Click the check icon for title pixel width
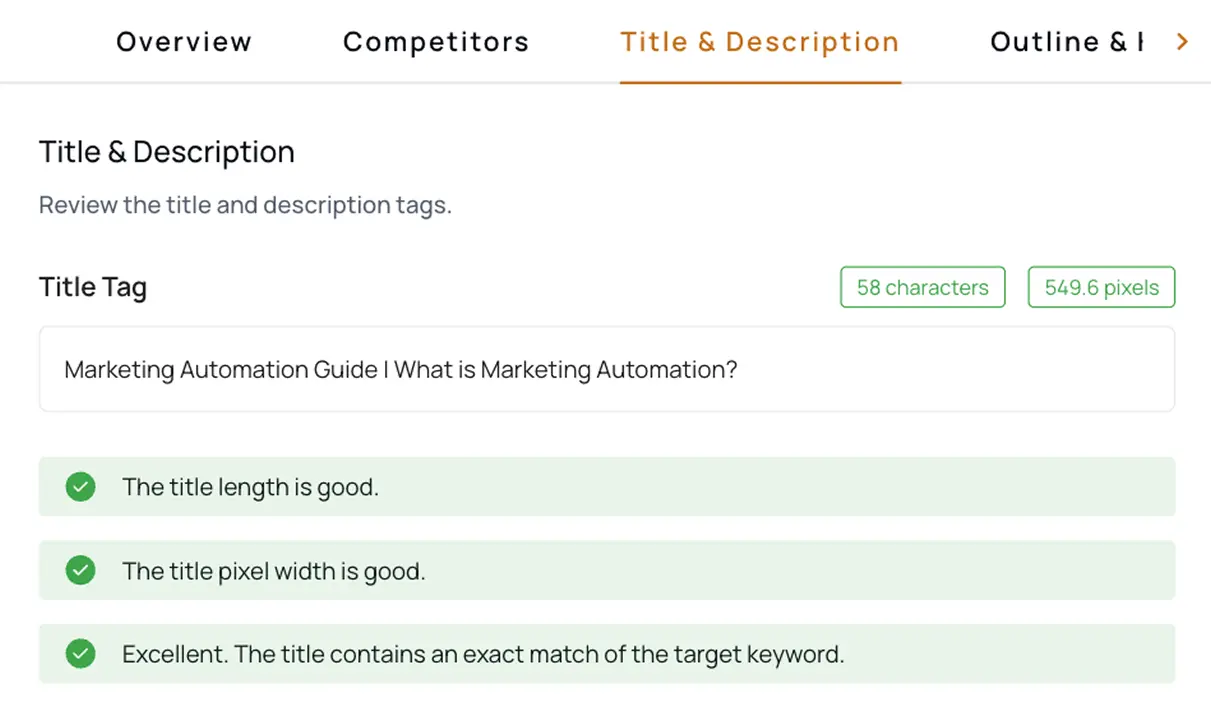Screen dimensions: 1211x725 [80, 571]
